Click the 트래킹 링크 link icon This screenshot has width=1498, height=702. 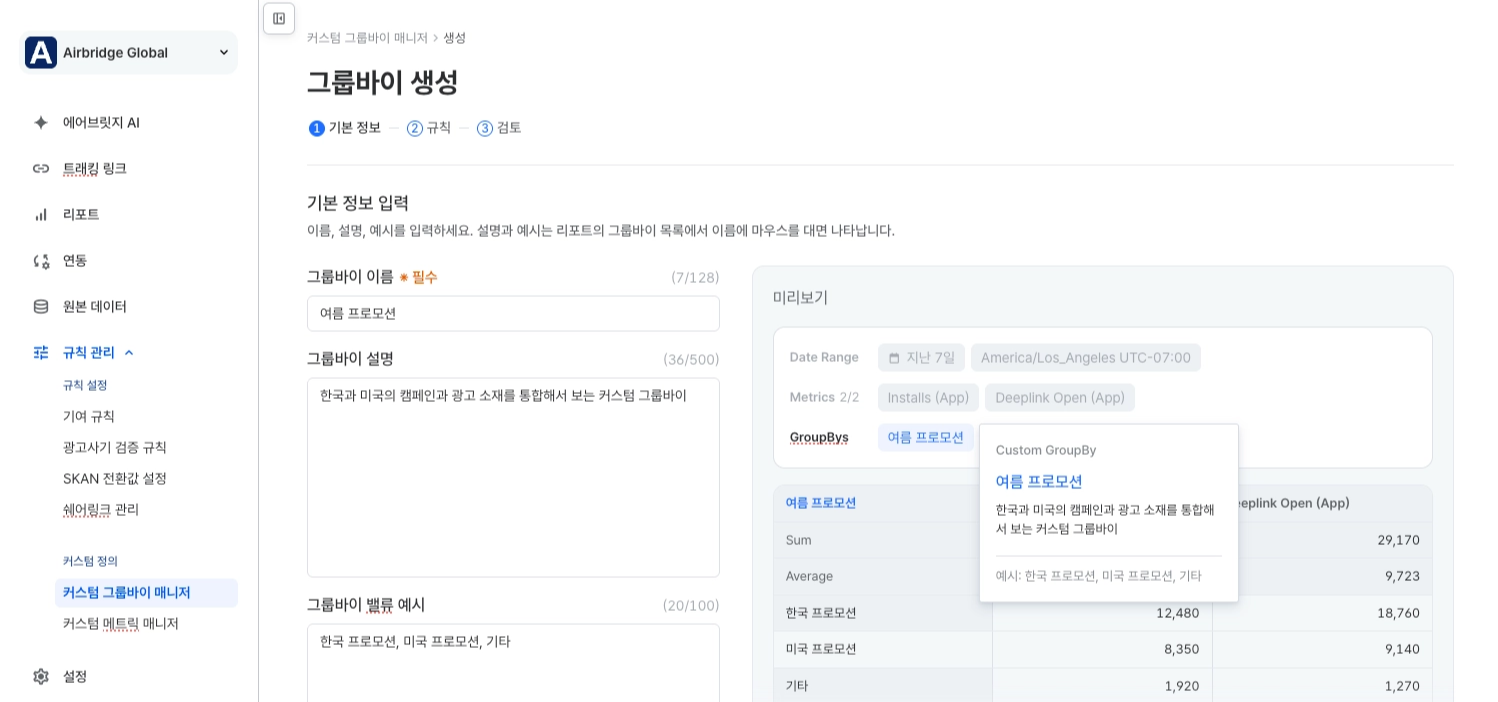click(41, 168)
